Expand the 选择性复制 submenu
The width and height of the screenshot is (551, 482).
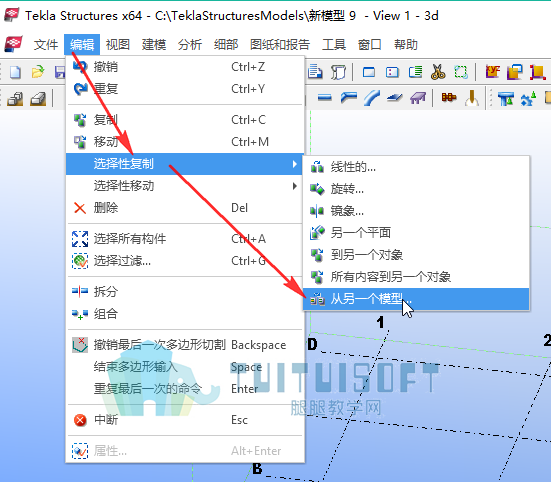coord(185,164)
